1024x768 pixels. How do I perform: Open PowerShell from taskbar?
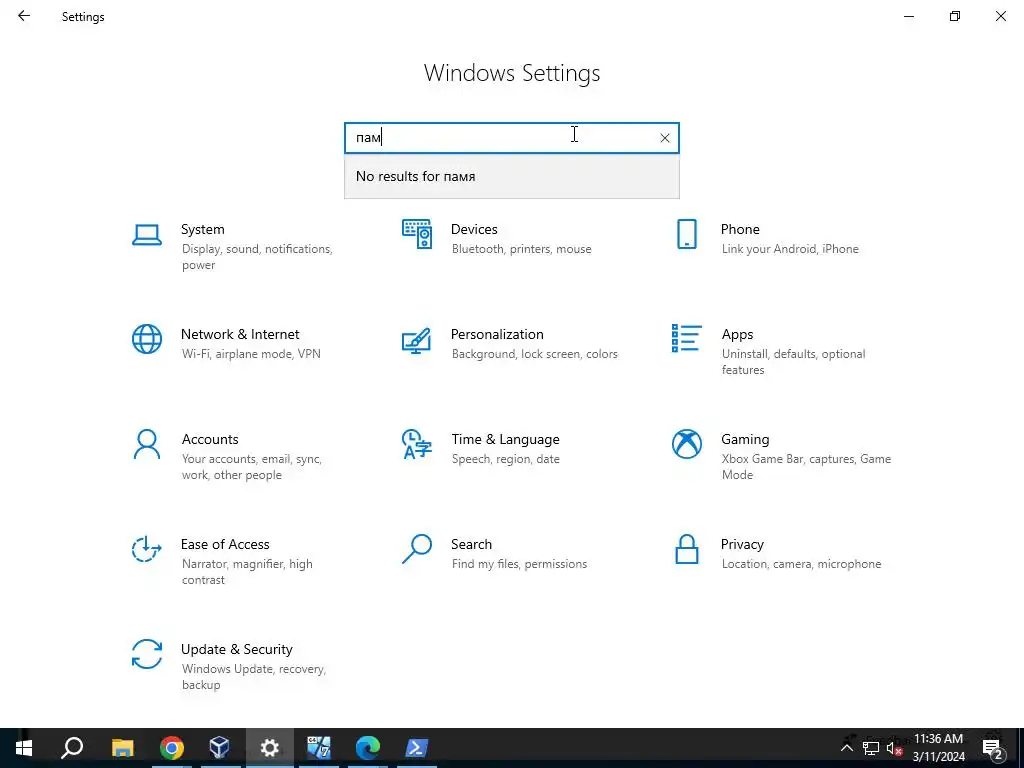coord(417,748)
